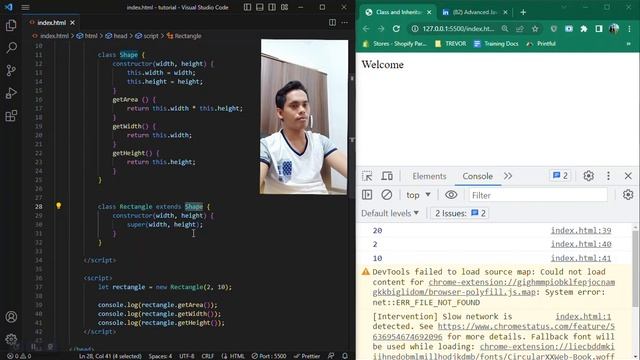Open the Run and Debug view
The height and width of the screenshot is (360, 640).
[11, 93]
